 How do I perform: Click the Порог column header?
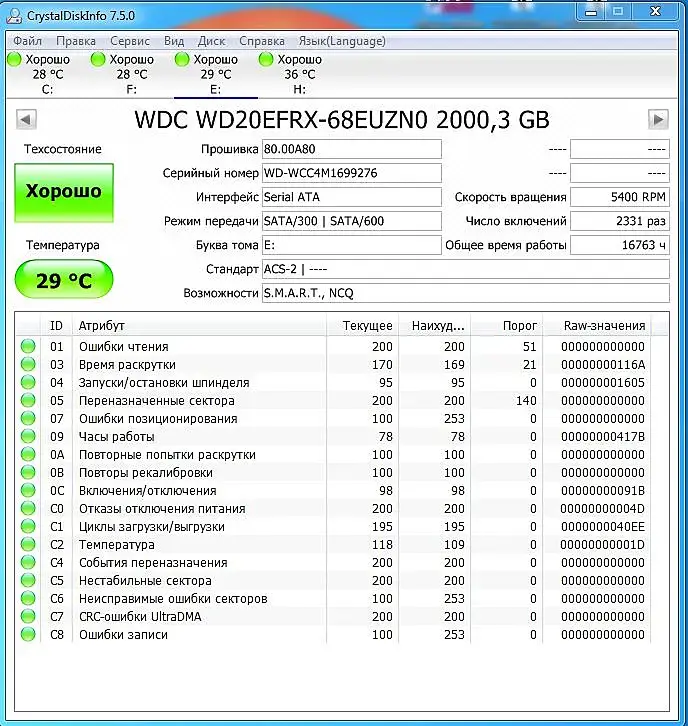tap(507, 325)
